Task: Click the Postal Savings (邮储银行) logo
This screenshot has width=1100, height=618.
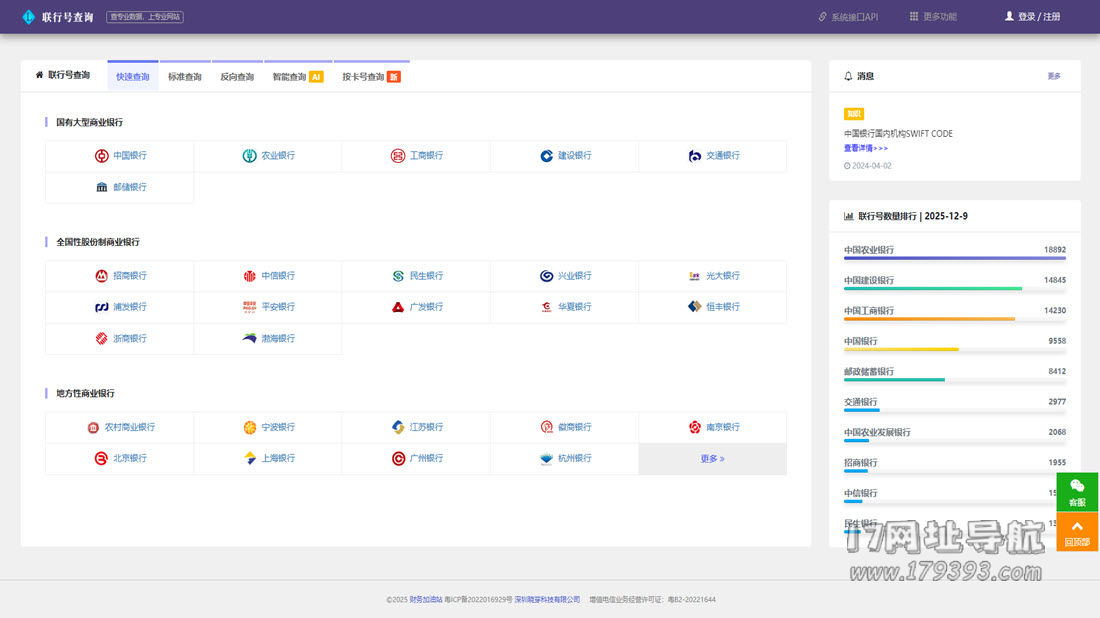Action: click(102, 187)
